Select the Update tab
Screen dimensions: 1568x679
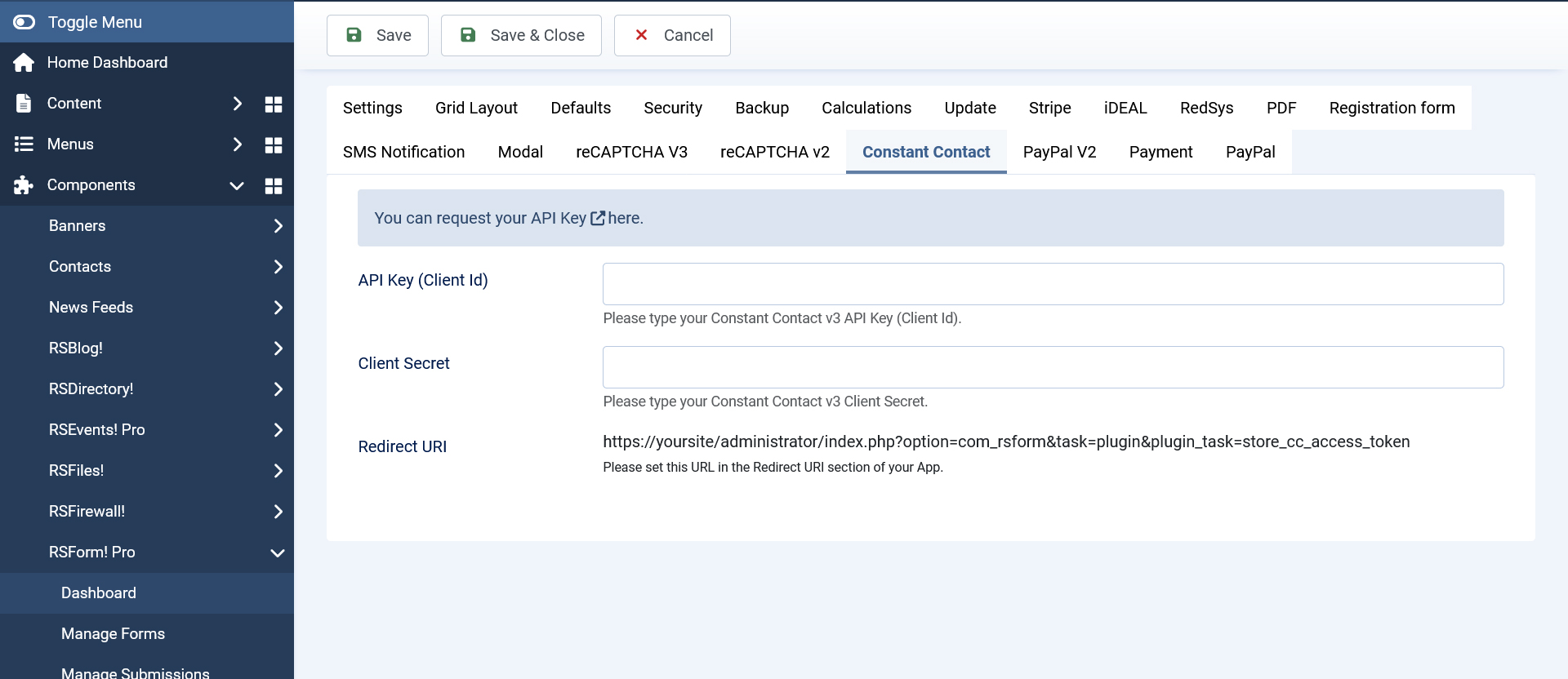970,108
